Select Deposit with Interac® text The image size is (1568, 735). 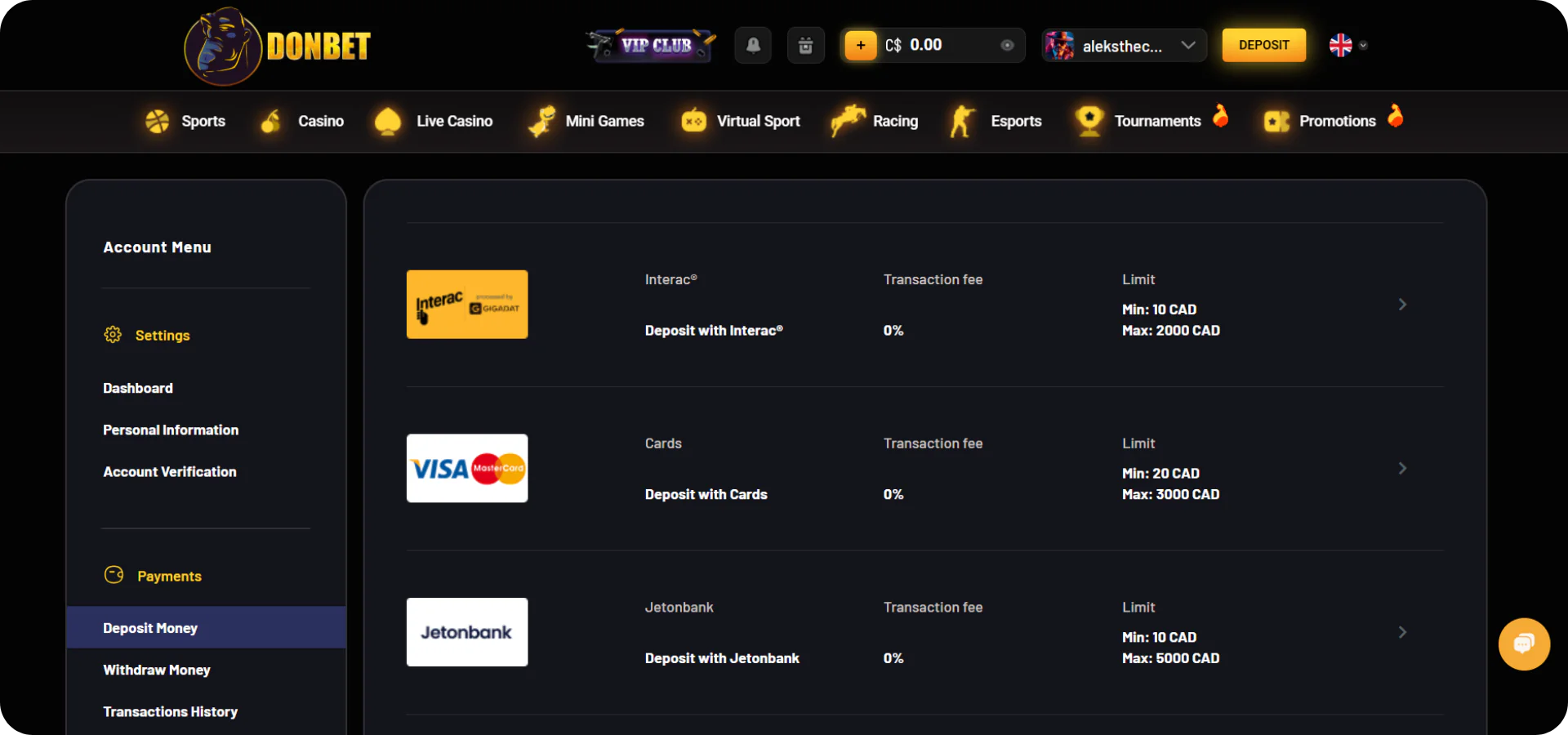coord(714,330)
